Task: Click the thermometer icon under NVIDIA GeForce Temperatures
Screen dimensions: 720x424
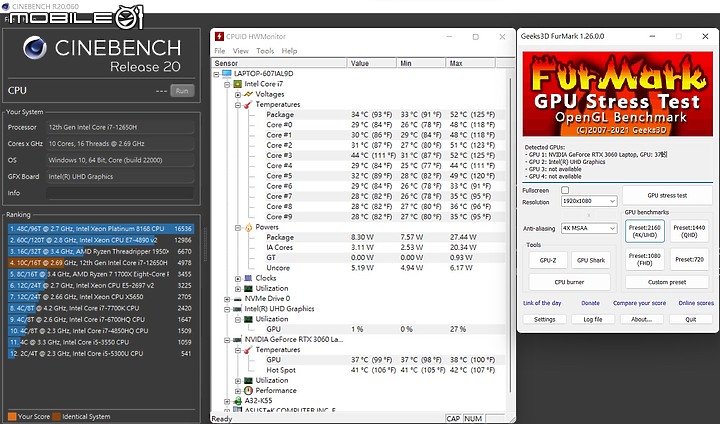Action: click(x=248, y=350)
